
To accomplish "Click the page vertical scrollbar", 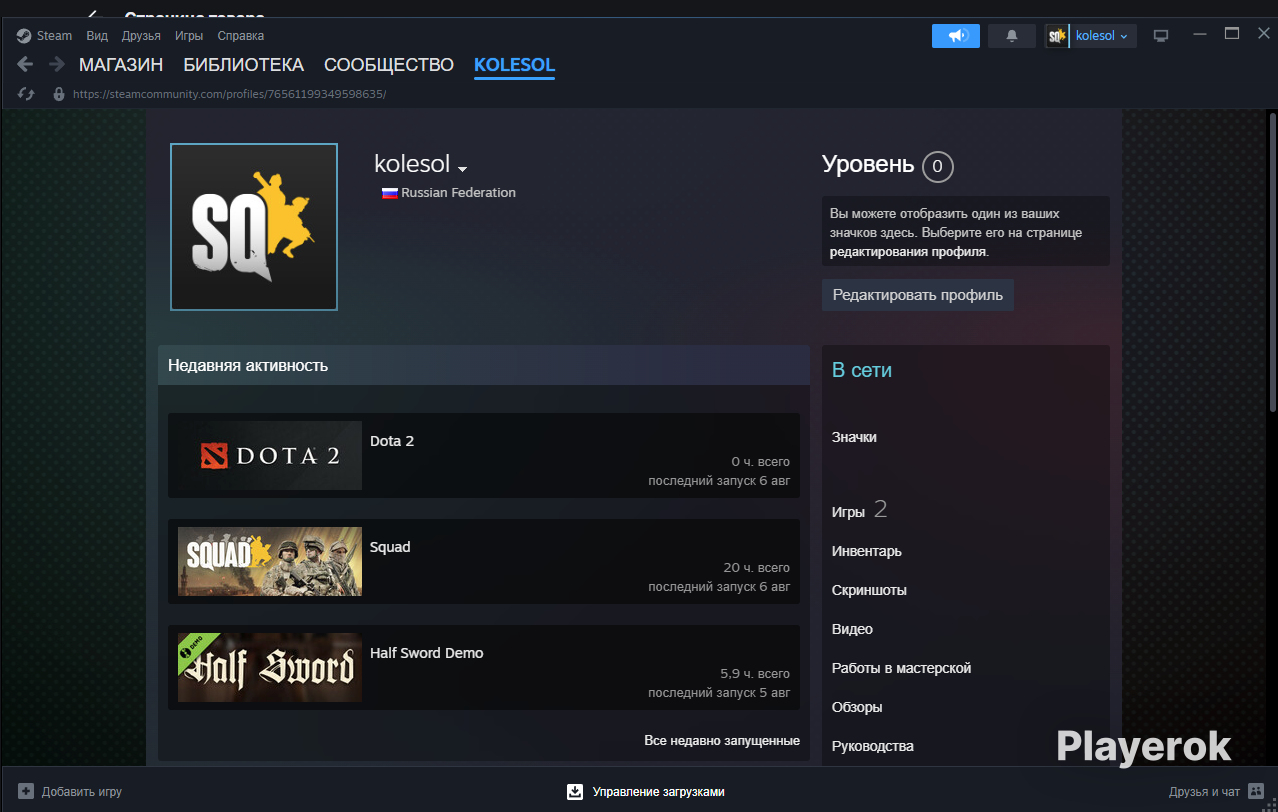I will [x=1273, y=260].
